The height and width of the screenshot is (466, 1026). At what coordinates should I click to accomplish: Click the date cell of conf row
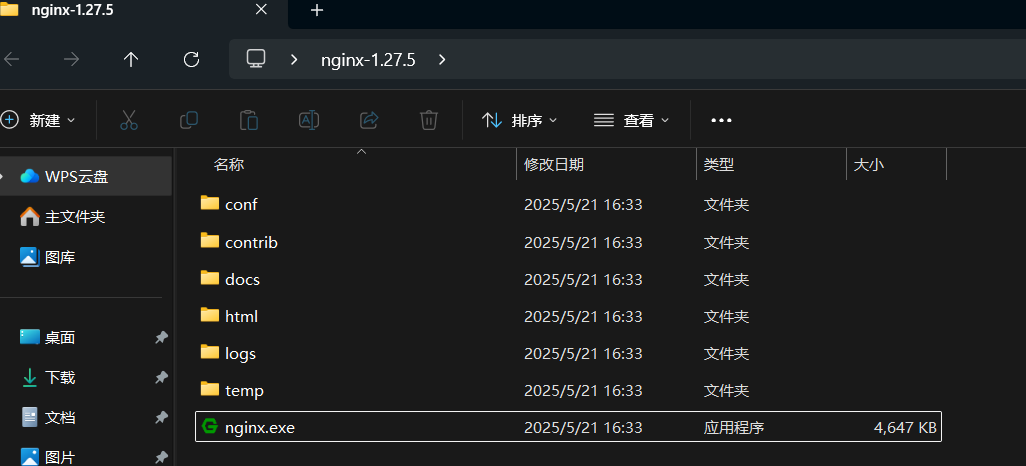[x=583, y=205]
